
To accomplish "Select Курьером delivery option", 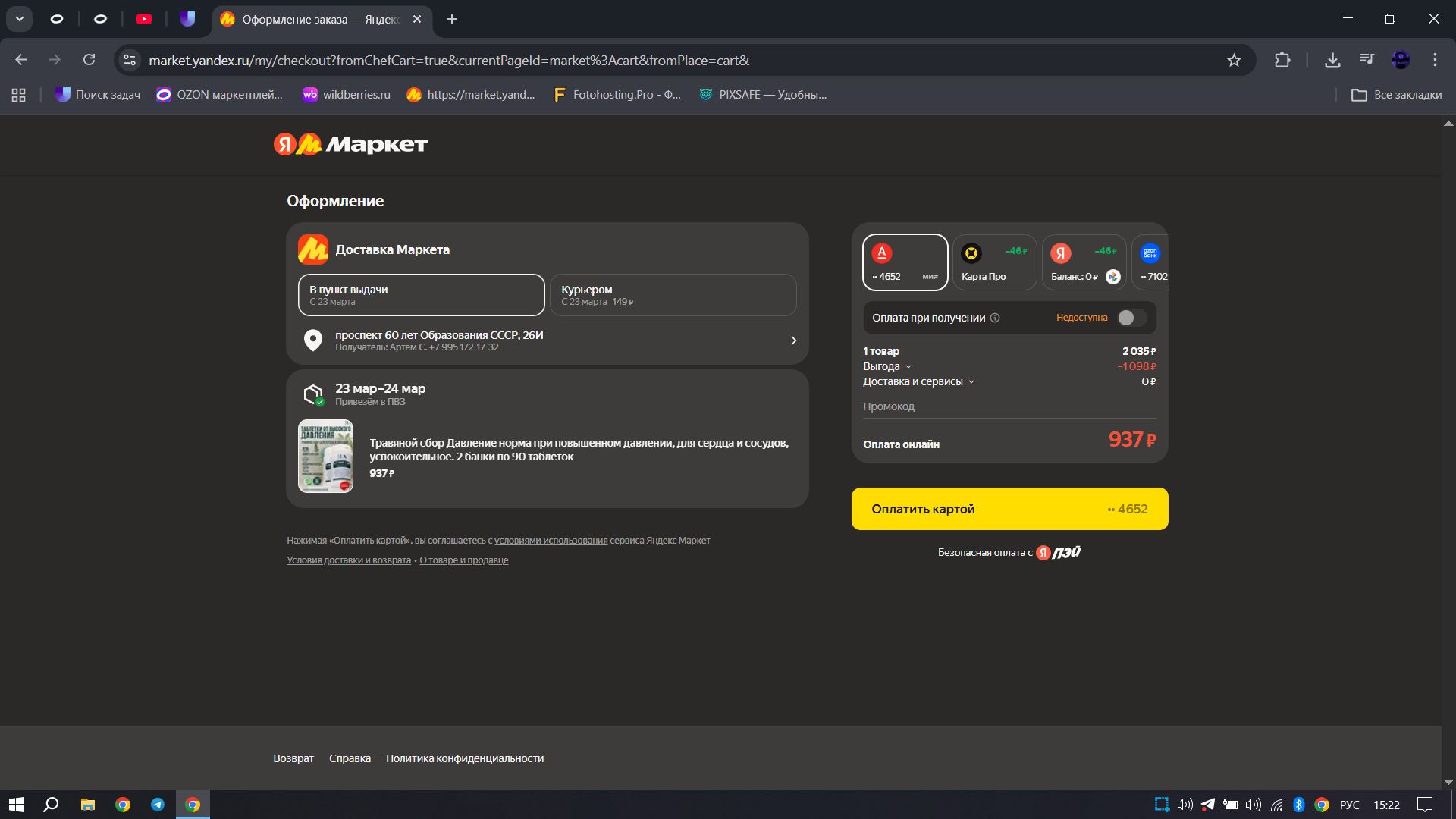I will (x=673, y=295).
